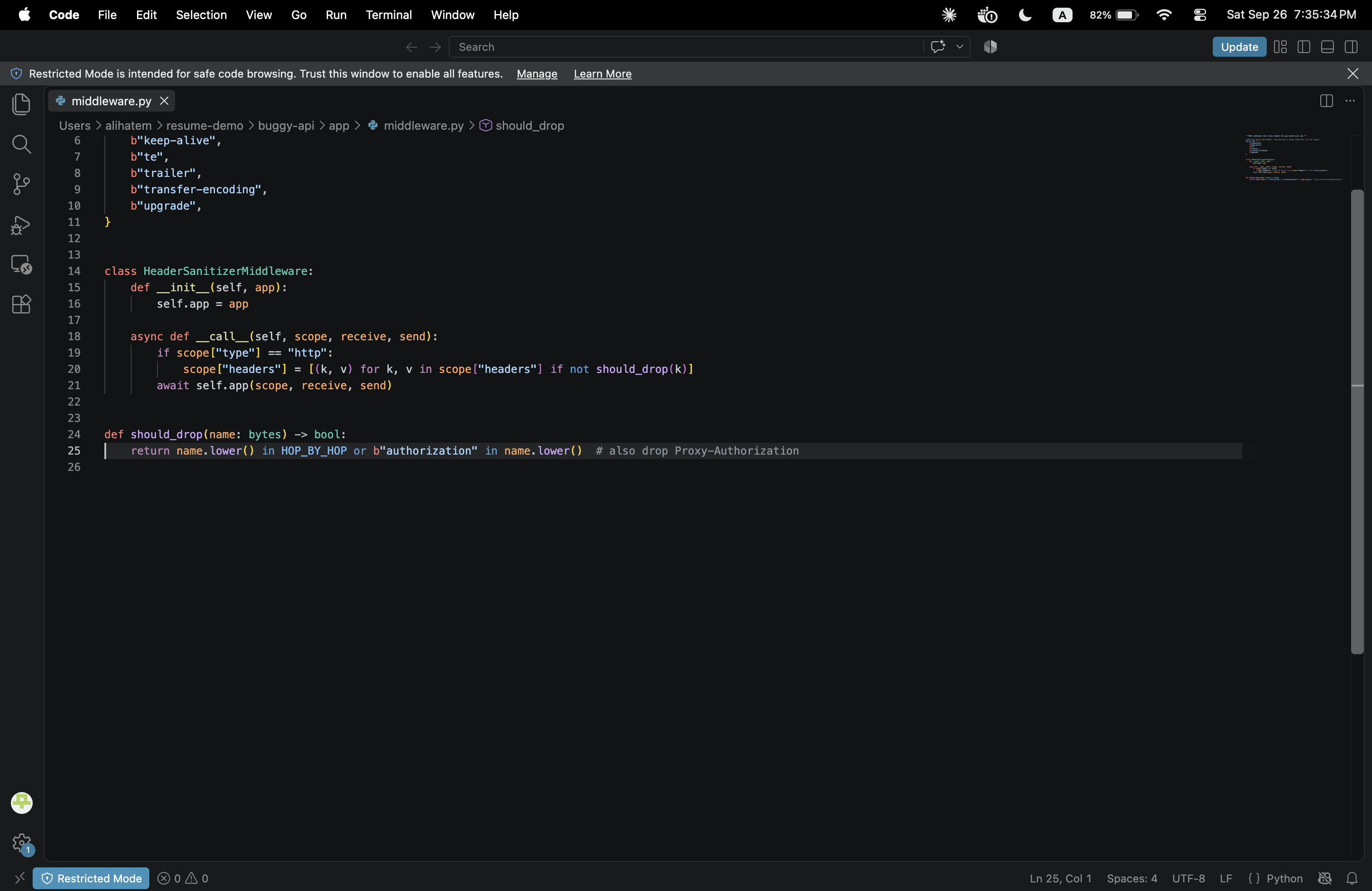Open the Terminal menu

pos(388,15)
